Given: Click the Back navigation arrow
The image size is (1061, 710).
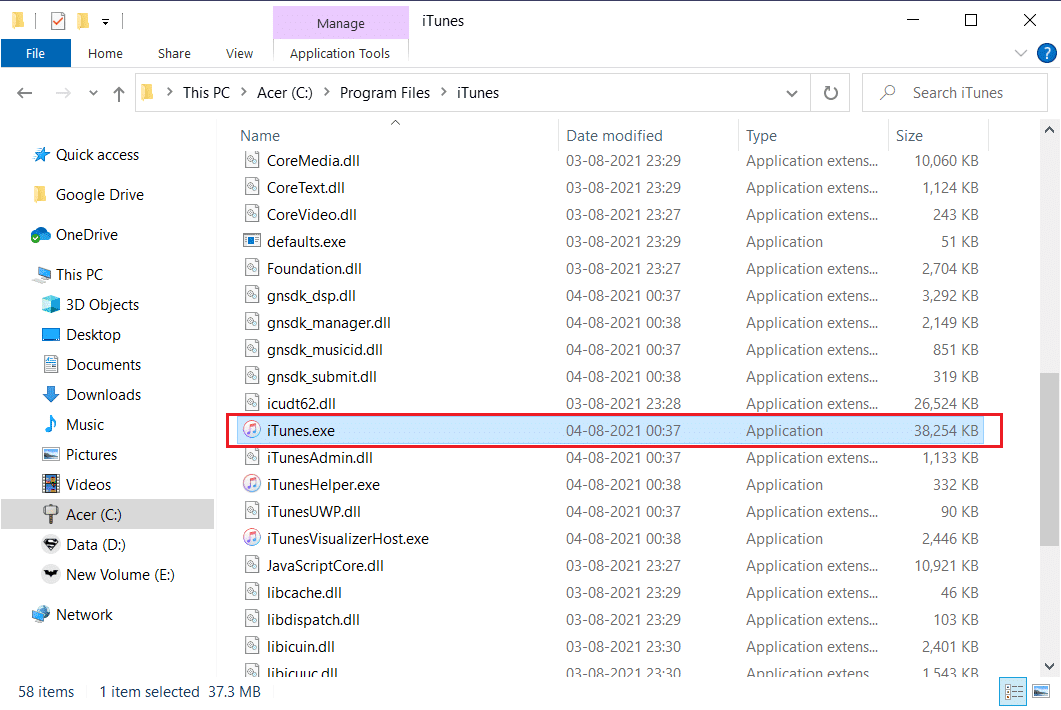Looking at the screenshot, I should click(24, 92).
